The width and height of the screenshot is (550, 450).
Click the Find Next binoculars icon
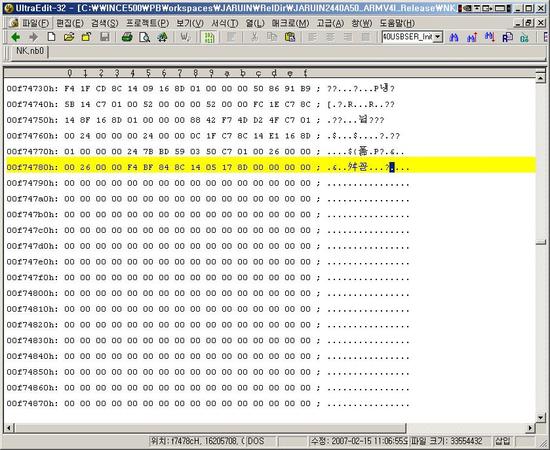click(490, 37)
